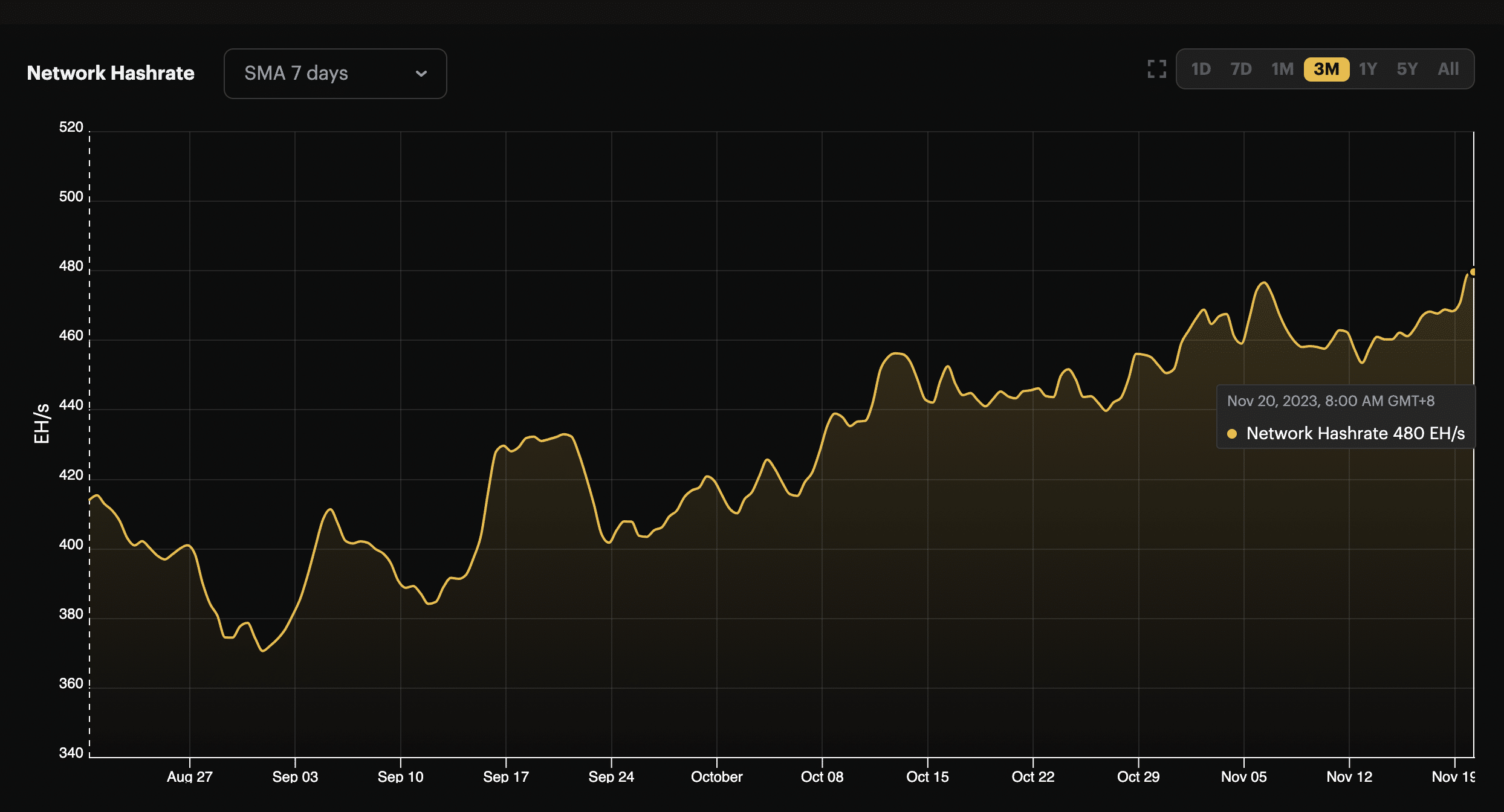Screen dimensions: 1504x812
Task: Click the dropdown chevron arrow
Action: tap(421, 74)
